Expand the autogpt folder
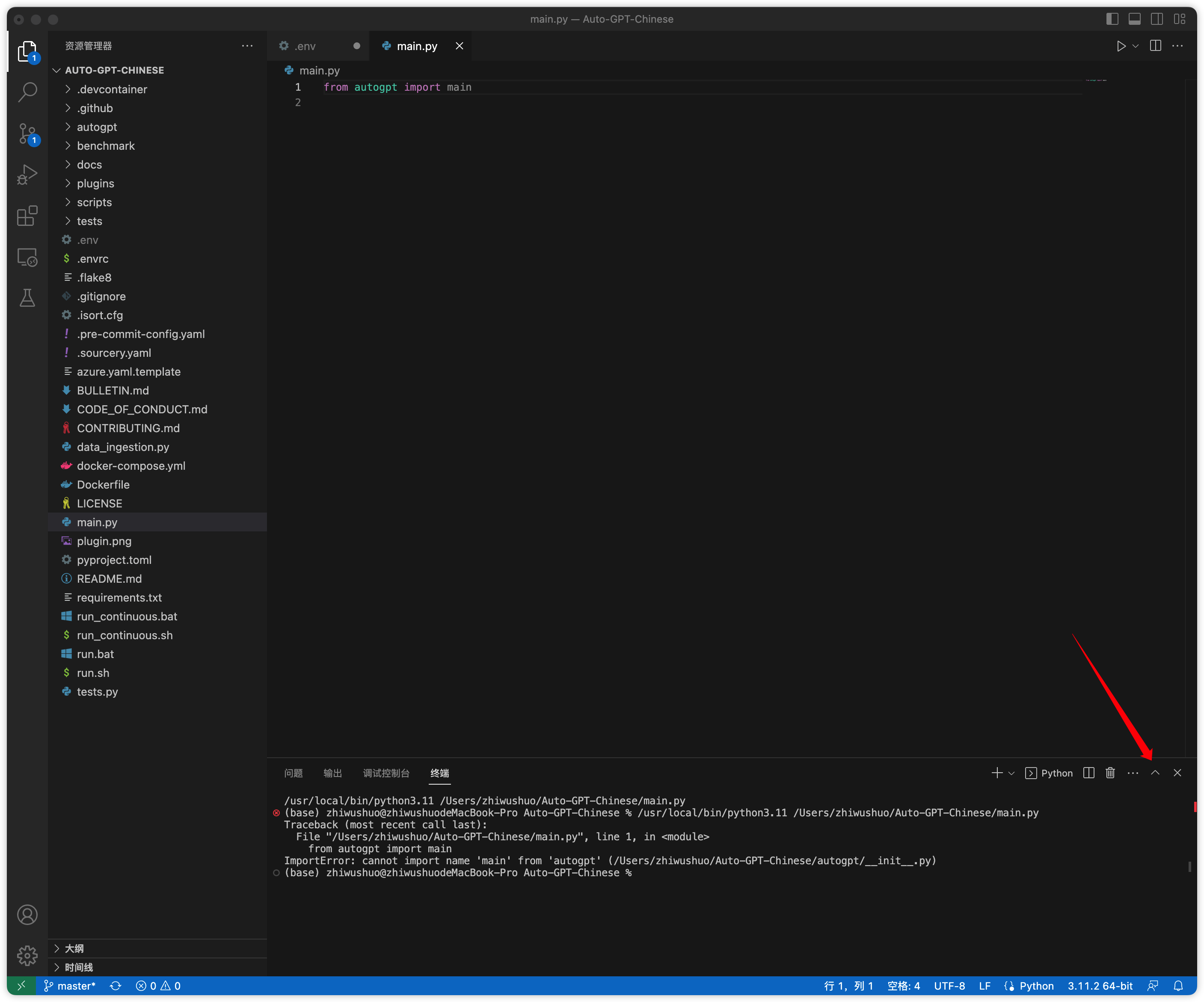1204x1002 pixels. pyautogui.click(x=96, y=127)
